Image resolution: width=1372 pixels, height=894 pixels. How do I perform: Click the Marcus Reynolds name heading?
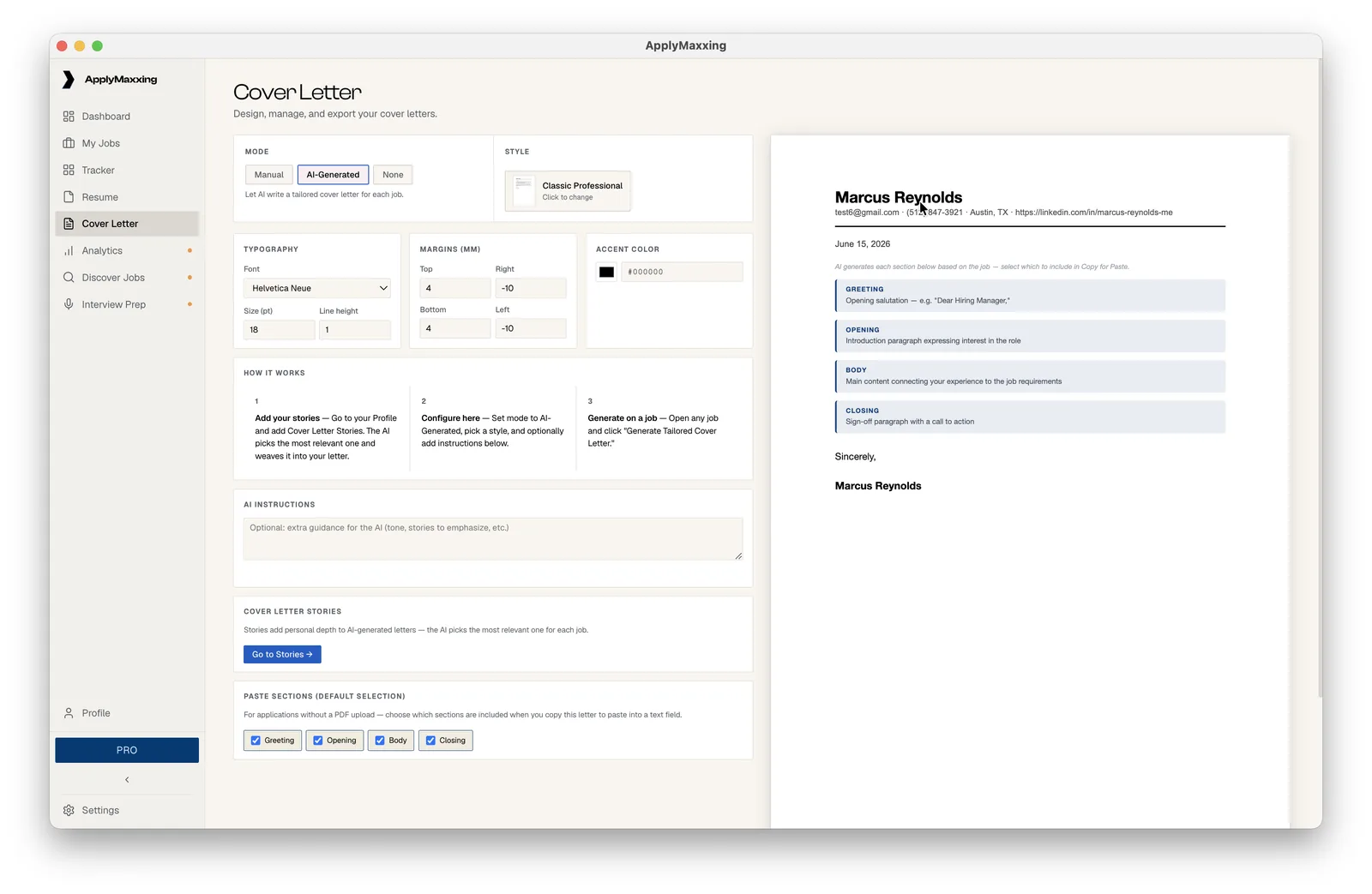(x=899, y=197)
